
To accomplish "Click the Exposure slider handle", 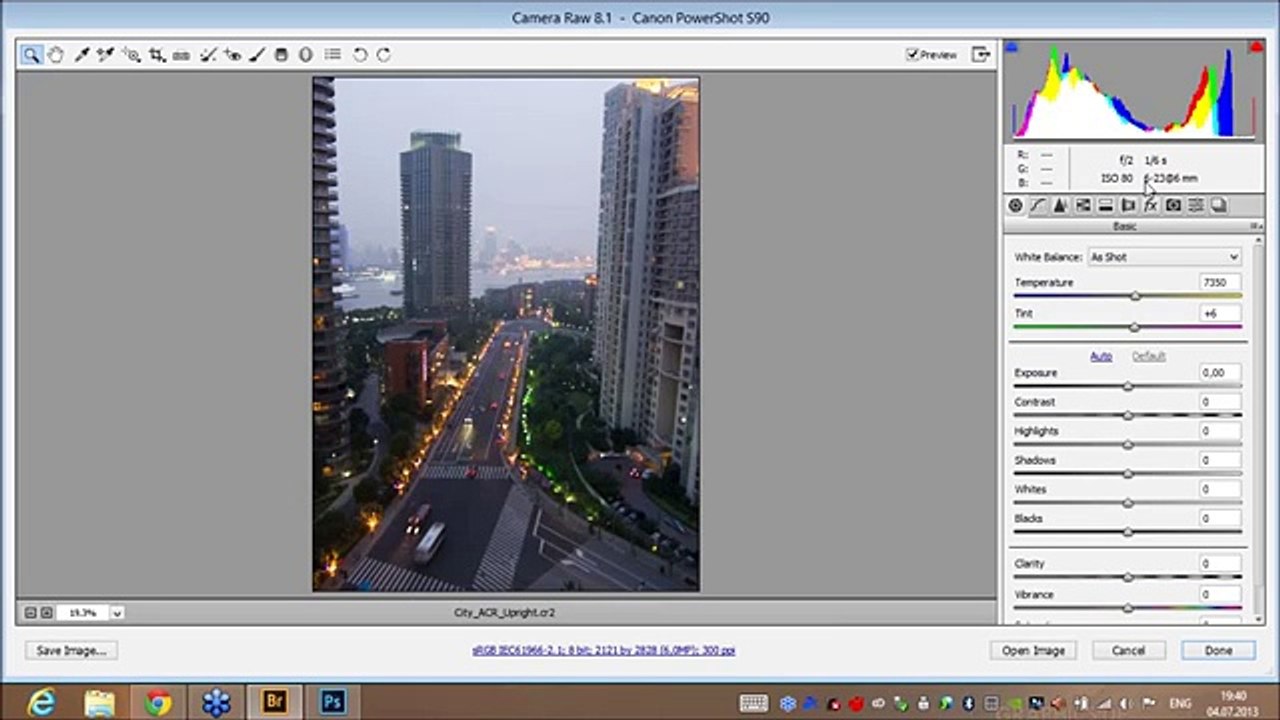I will 1128,386.
